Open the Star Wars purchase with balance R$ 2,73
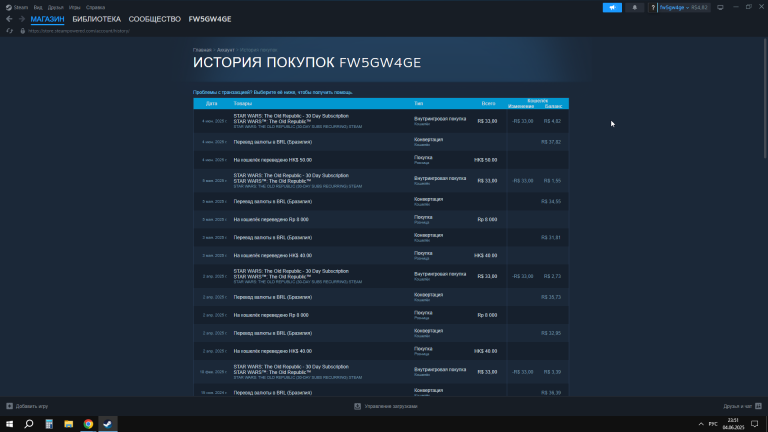 [x=381, y=276]
